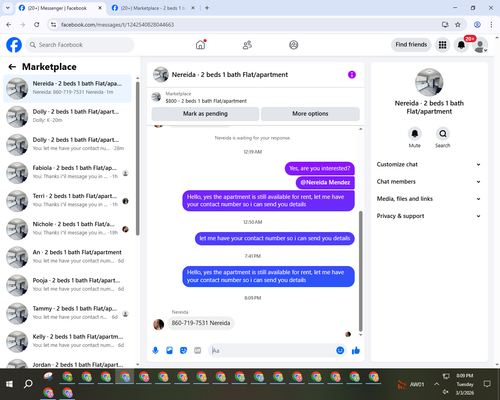
Task: Open the taskbar volume icon
Action: click(446, 392)
